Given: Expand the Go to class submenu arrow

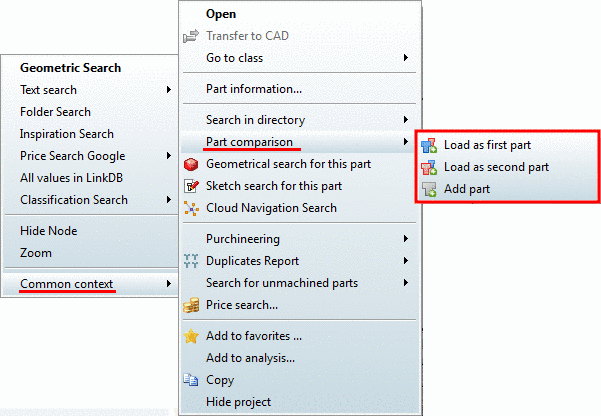Looking at the screenshot, I should tap(406, 59).
